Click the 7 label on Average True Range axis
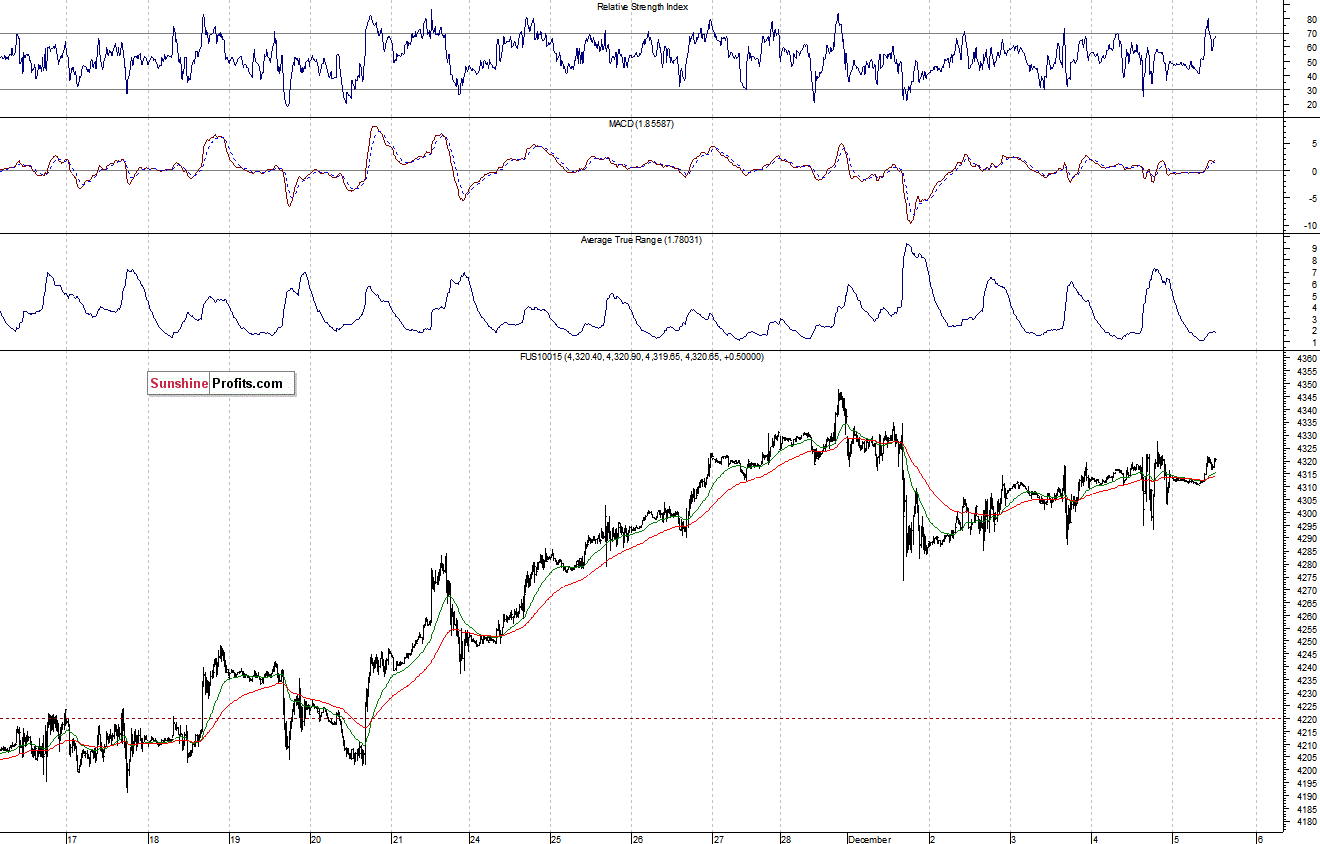The width and height of the screenshot is (1320, 844). click(1313, 273)
